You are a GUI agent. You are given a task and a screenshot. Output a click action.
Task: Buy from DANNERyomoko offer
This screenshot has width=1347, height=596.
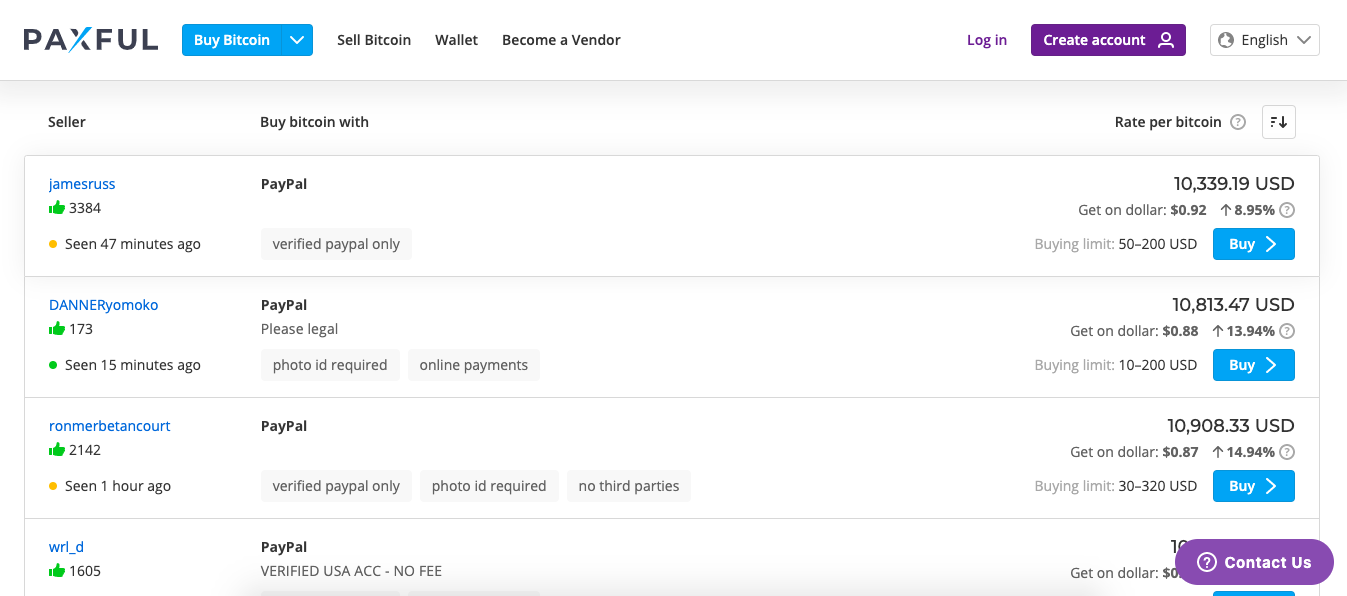(1254, 365)
